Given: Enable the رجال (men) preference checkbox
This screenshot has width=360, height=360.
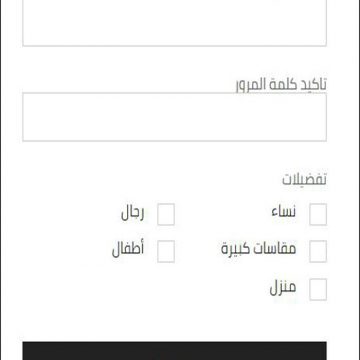Looking at the screenshot, I should 166,214.
